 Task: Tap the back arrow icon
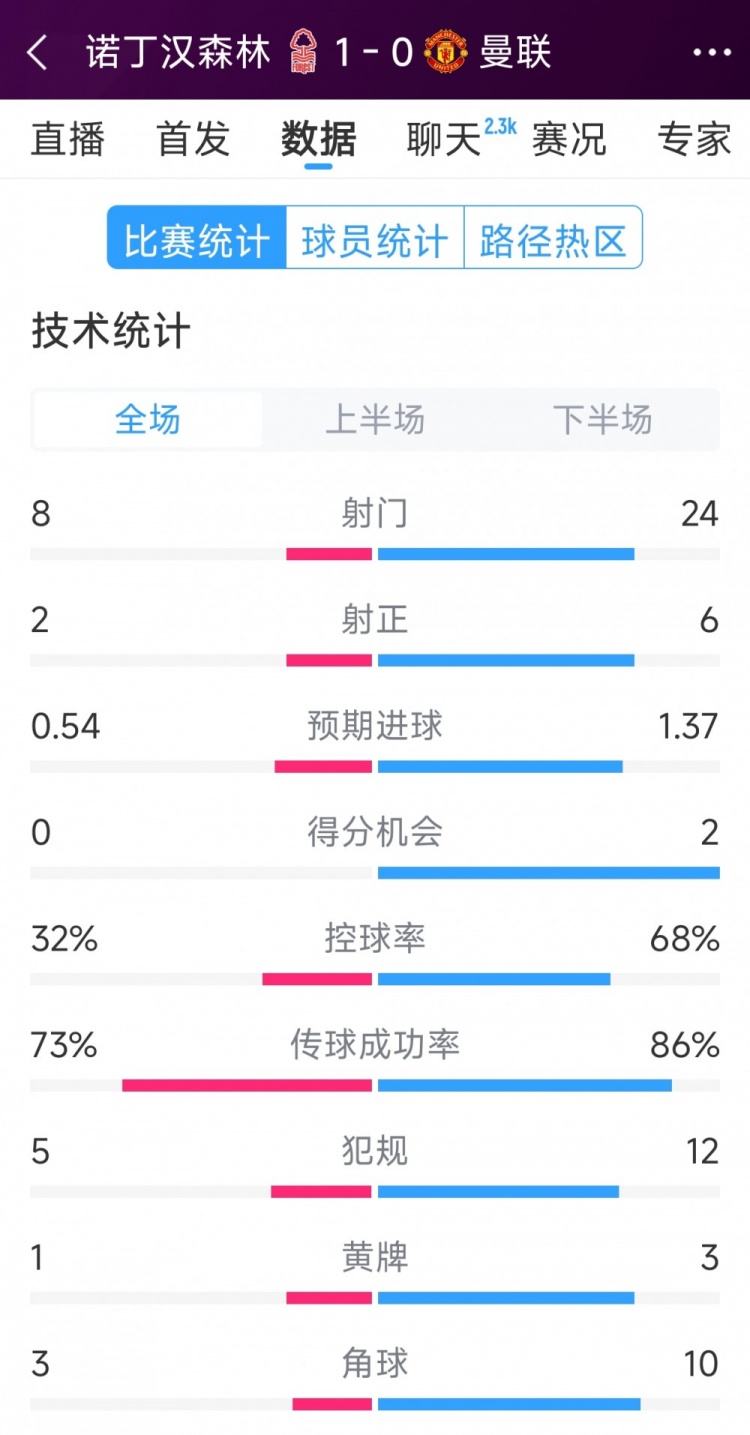(38, 52)
